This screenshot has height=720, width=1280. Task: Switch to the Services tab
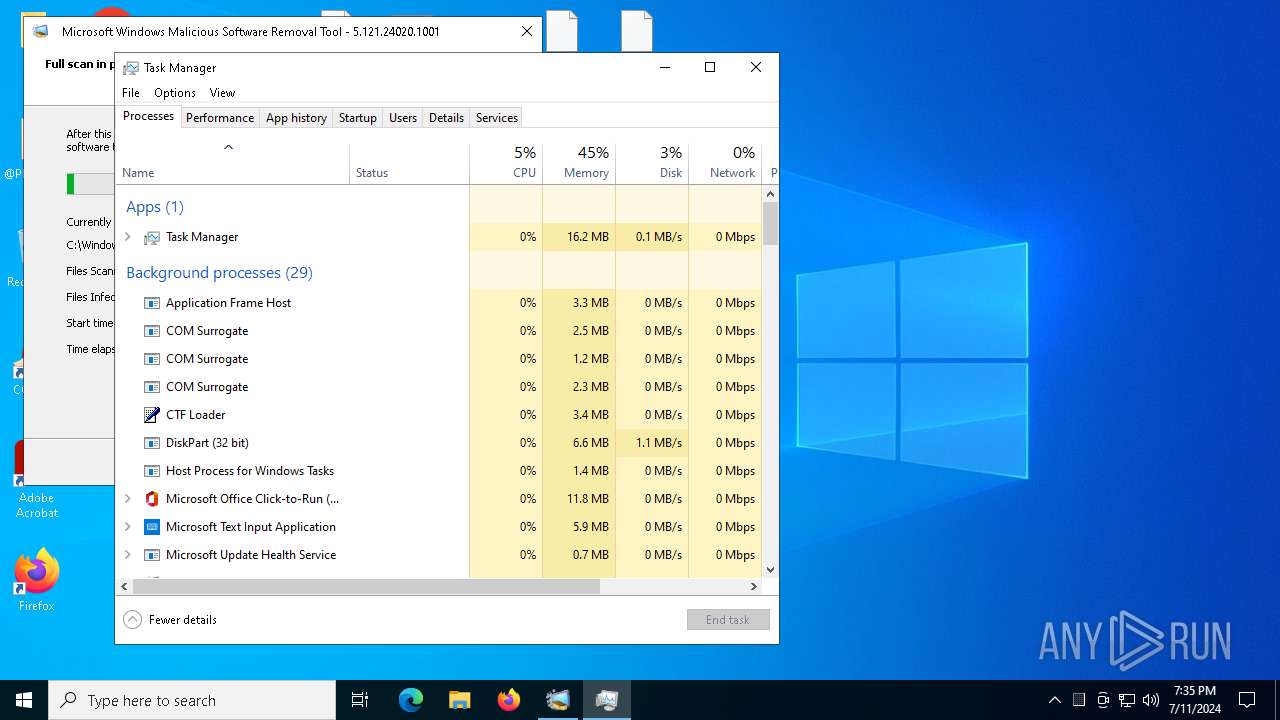click(497, 118)
